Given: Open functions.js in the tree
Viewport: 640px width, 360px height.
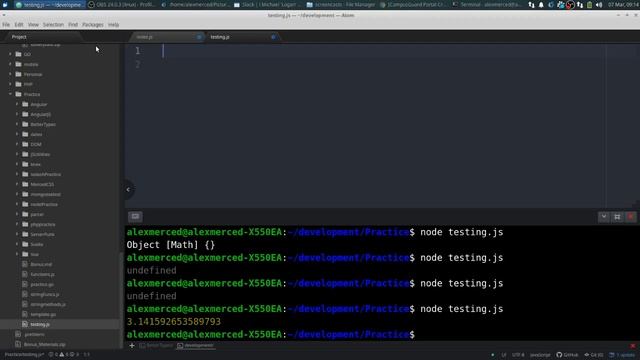Looking at the screenshot, I should click(42, 274).
